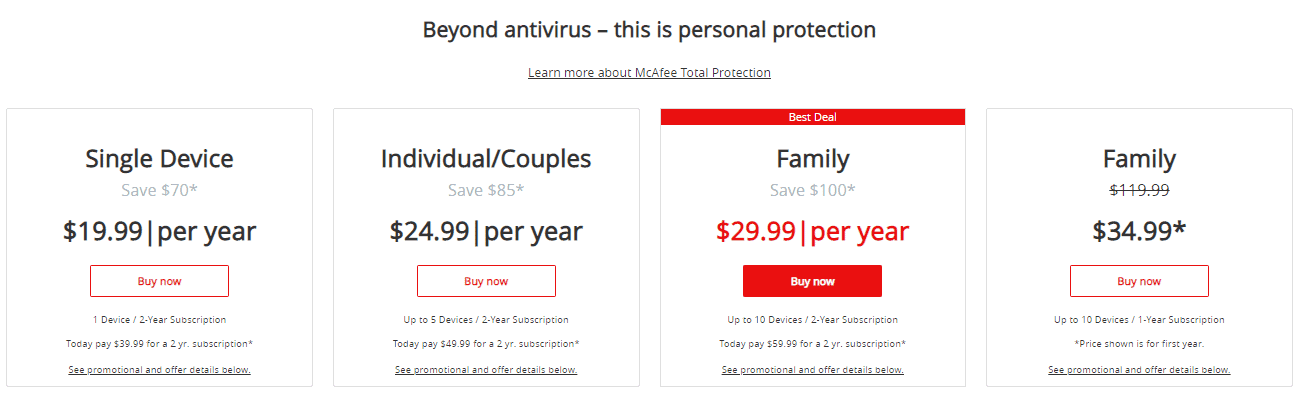
Task: Click the Beyond antivirus page heading
Action: pyautogui.click(x=649, y=30)
